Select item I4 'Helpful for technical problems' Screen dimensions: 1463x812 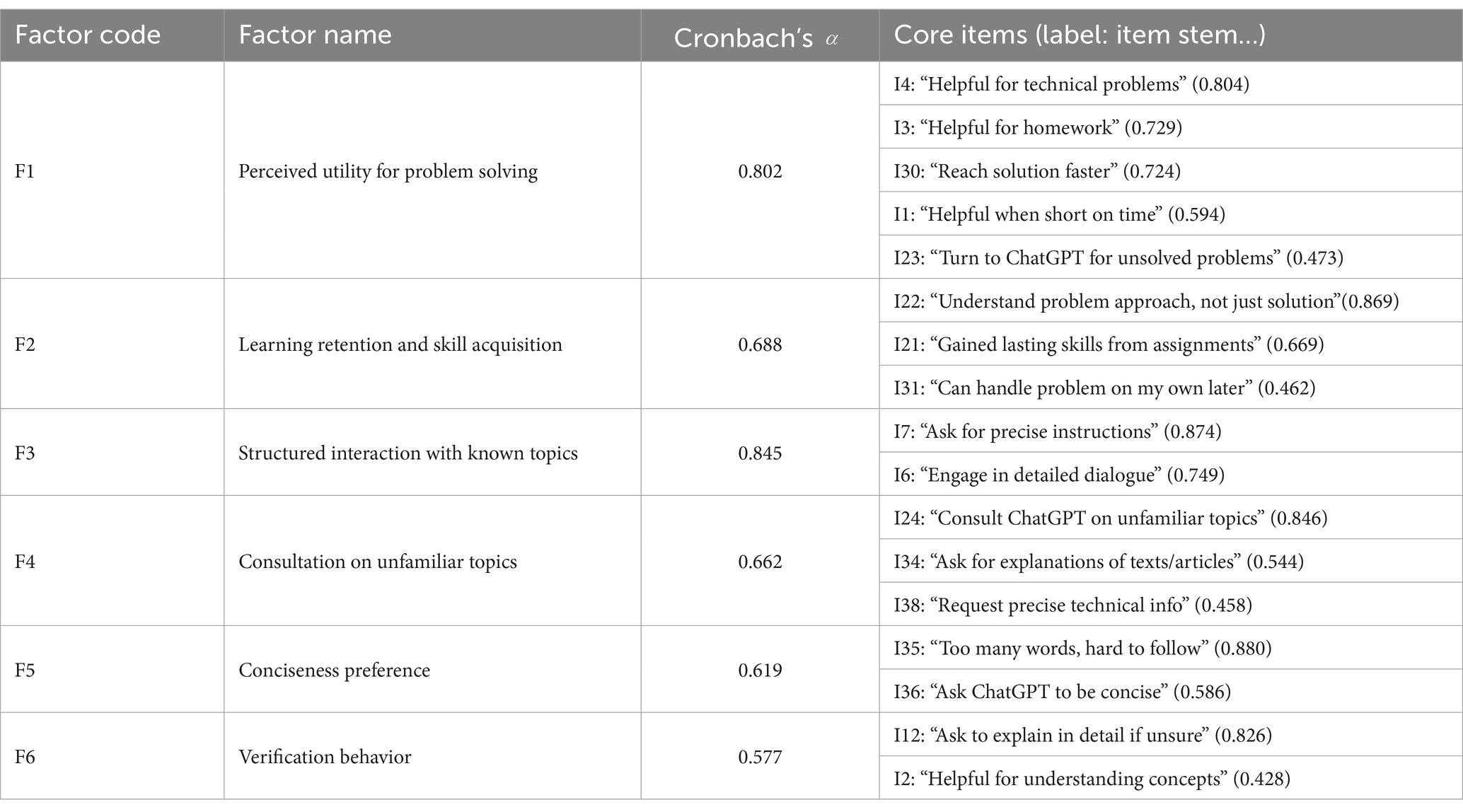pos(1071,84)
